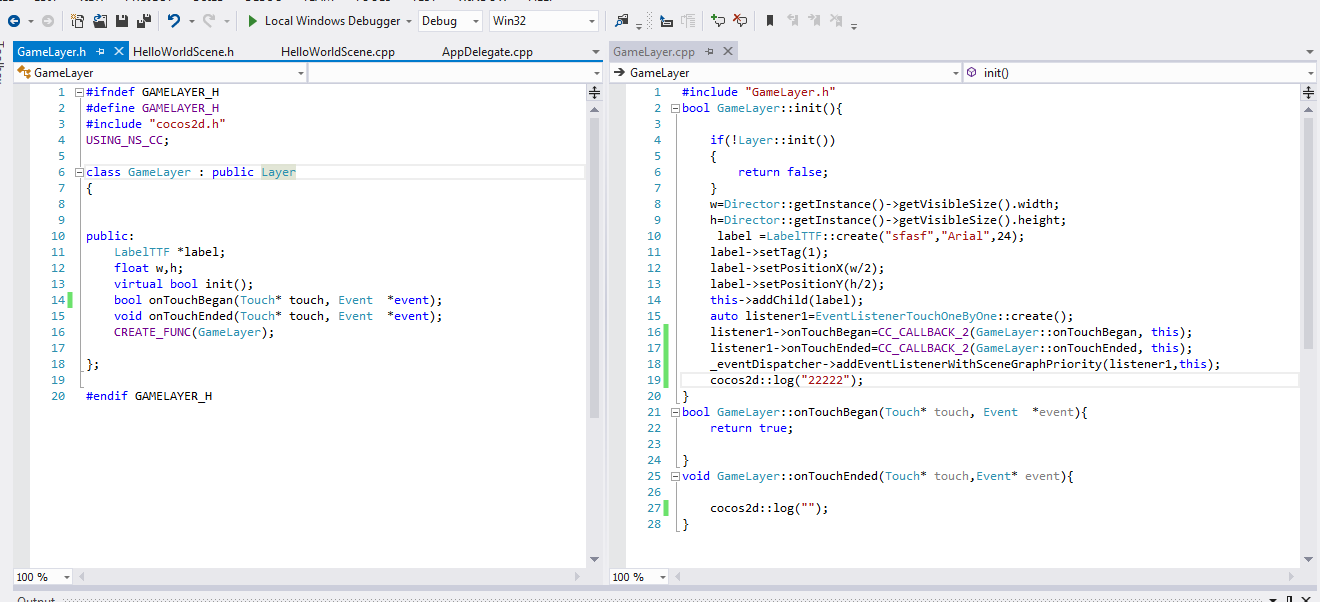This screenshot has height=602, width=1320.
Task: Click the Redo toolbar icon
Action: coord(209,20)
